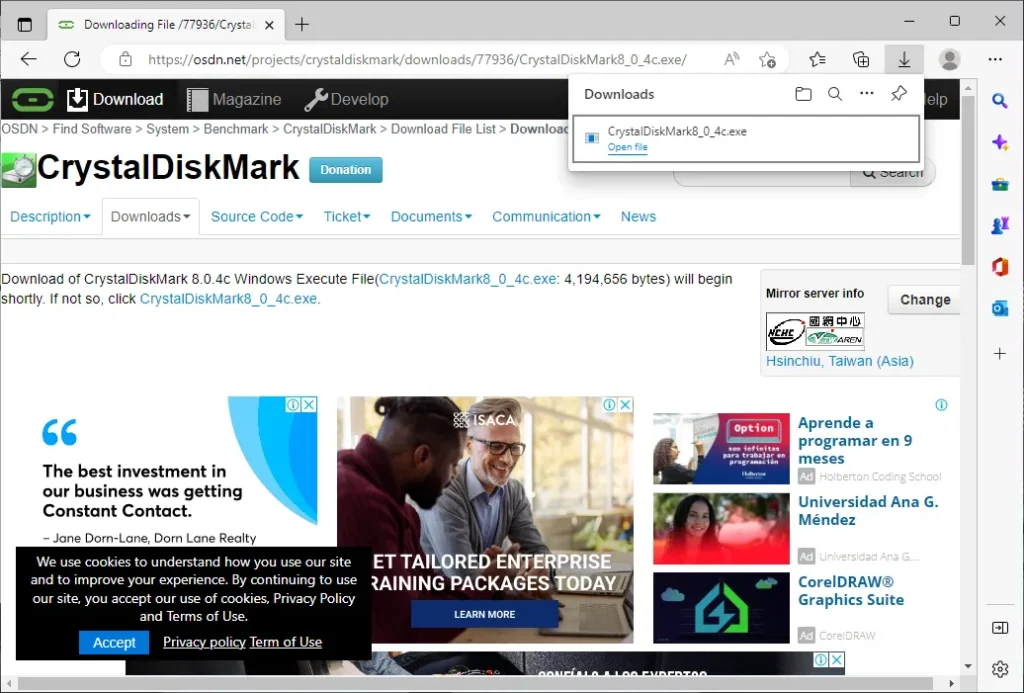Click the Hsinchiu, Taiwan (Asia) link
The height and width of the screenshot is (693, 1024).
(x=839, y=361)
